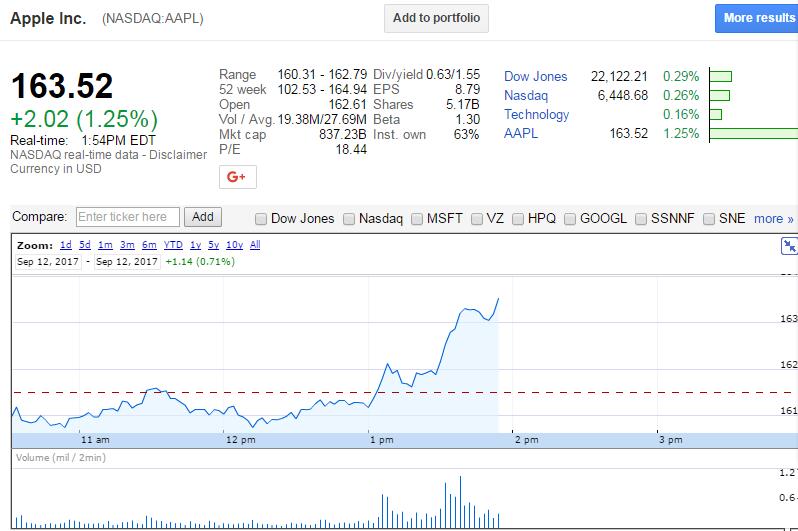Click the Google+ share icon
Screen dimensions: 798x531
(238, 177)
